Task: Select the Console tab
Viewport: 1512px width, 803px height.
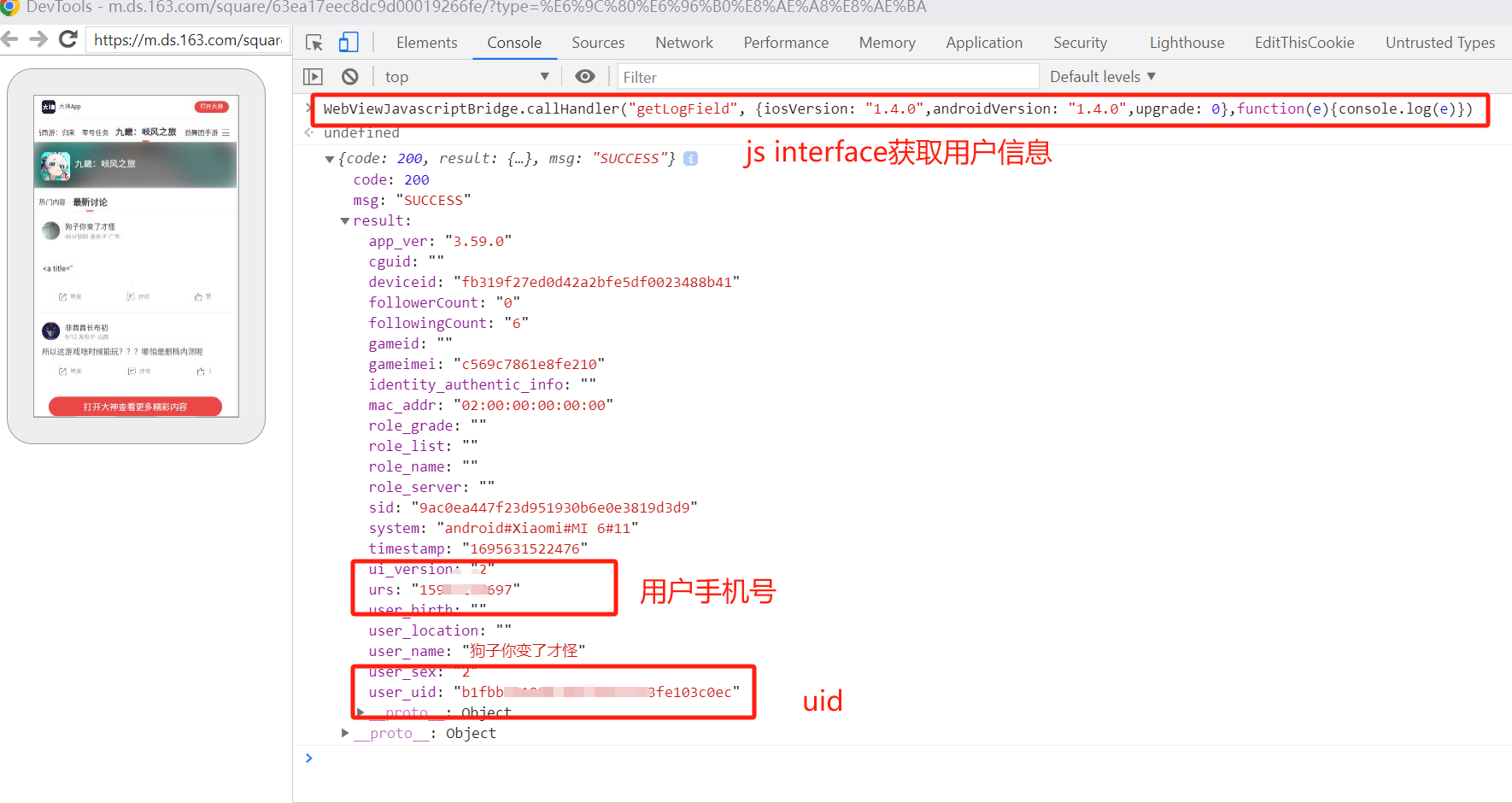Action: pyautogui.click(x=514, y=43)
